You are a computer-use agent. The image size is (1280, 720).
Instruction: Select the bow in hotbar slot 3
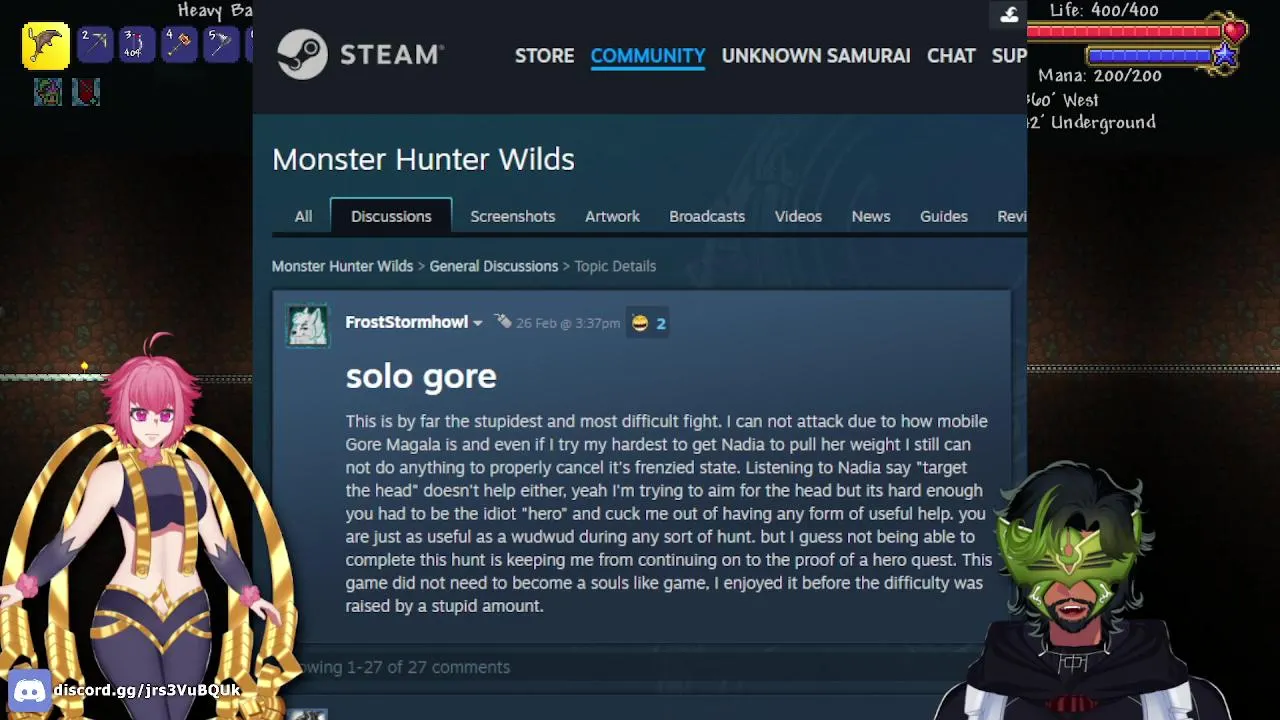[137, 45]
